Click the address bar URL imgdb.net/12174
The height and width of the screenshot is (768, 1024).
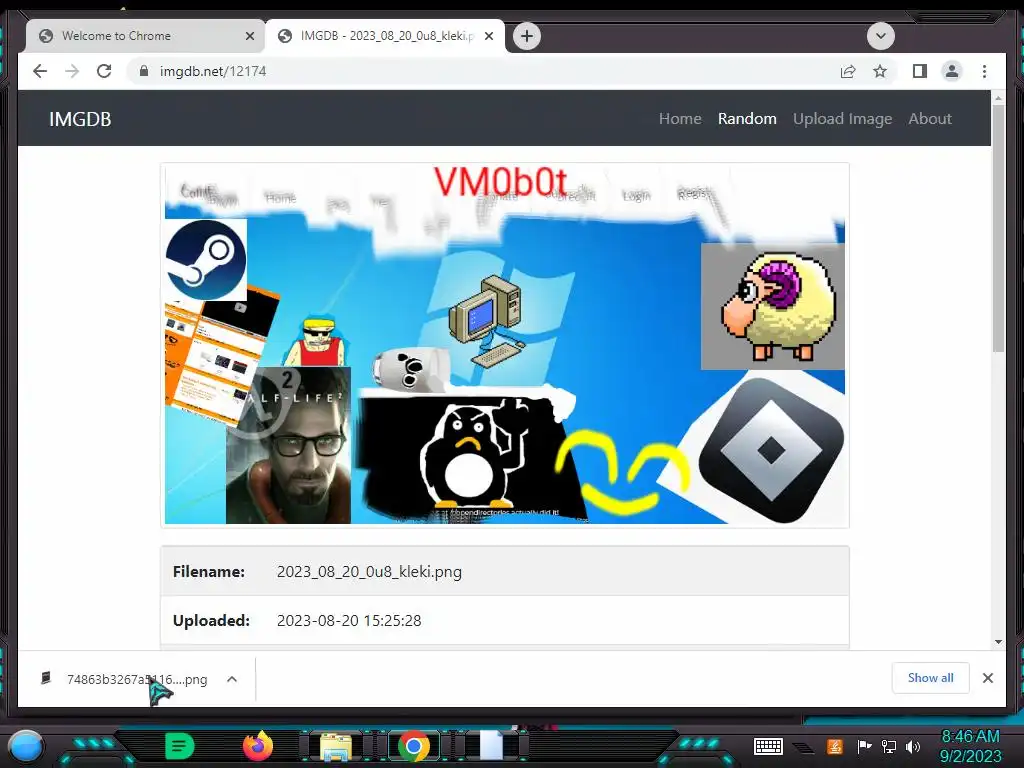(x=213, y=71)
